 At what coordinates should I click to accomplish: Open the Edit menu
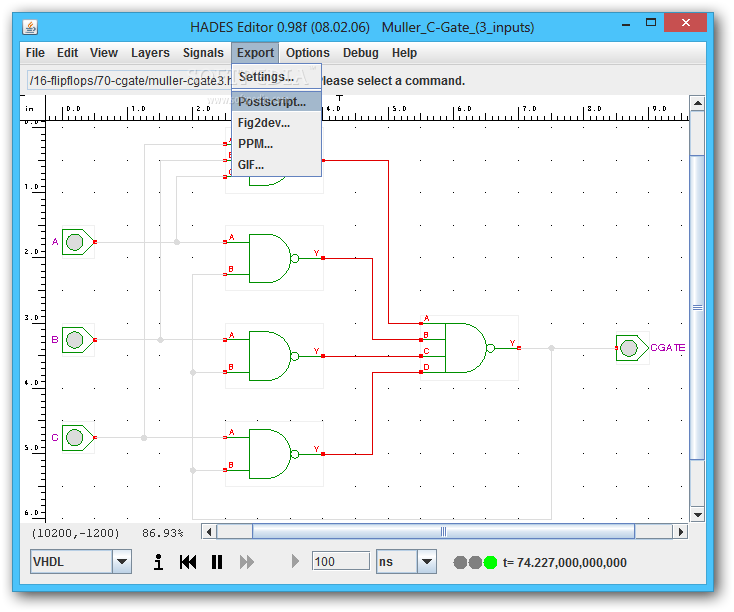(67, 53)
